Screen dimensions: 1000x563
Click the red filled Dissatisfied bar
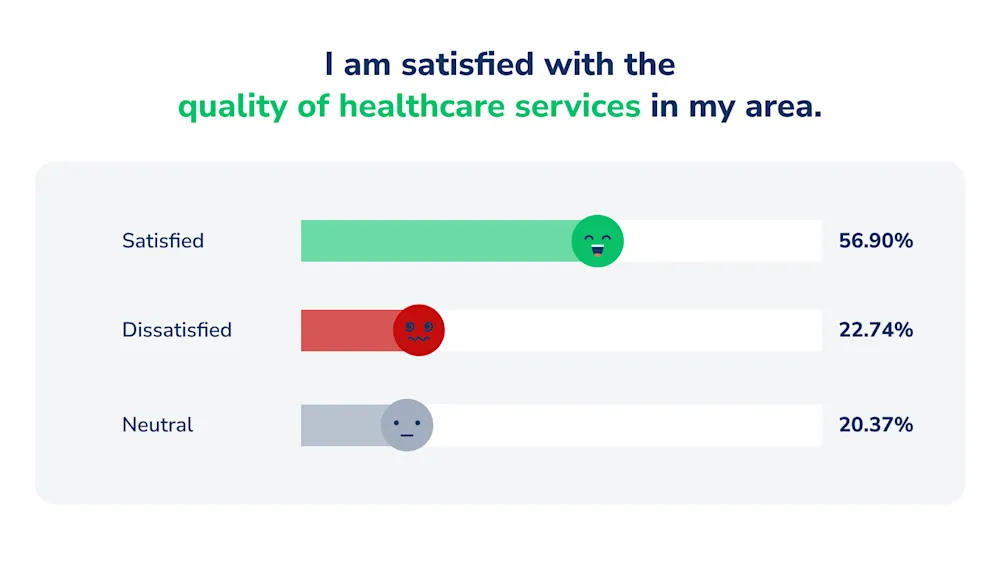347,330
